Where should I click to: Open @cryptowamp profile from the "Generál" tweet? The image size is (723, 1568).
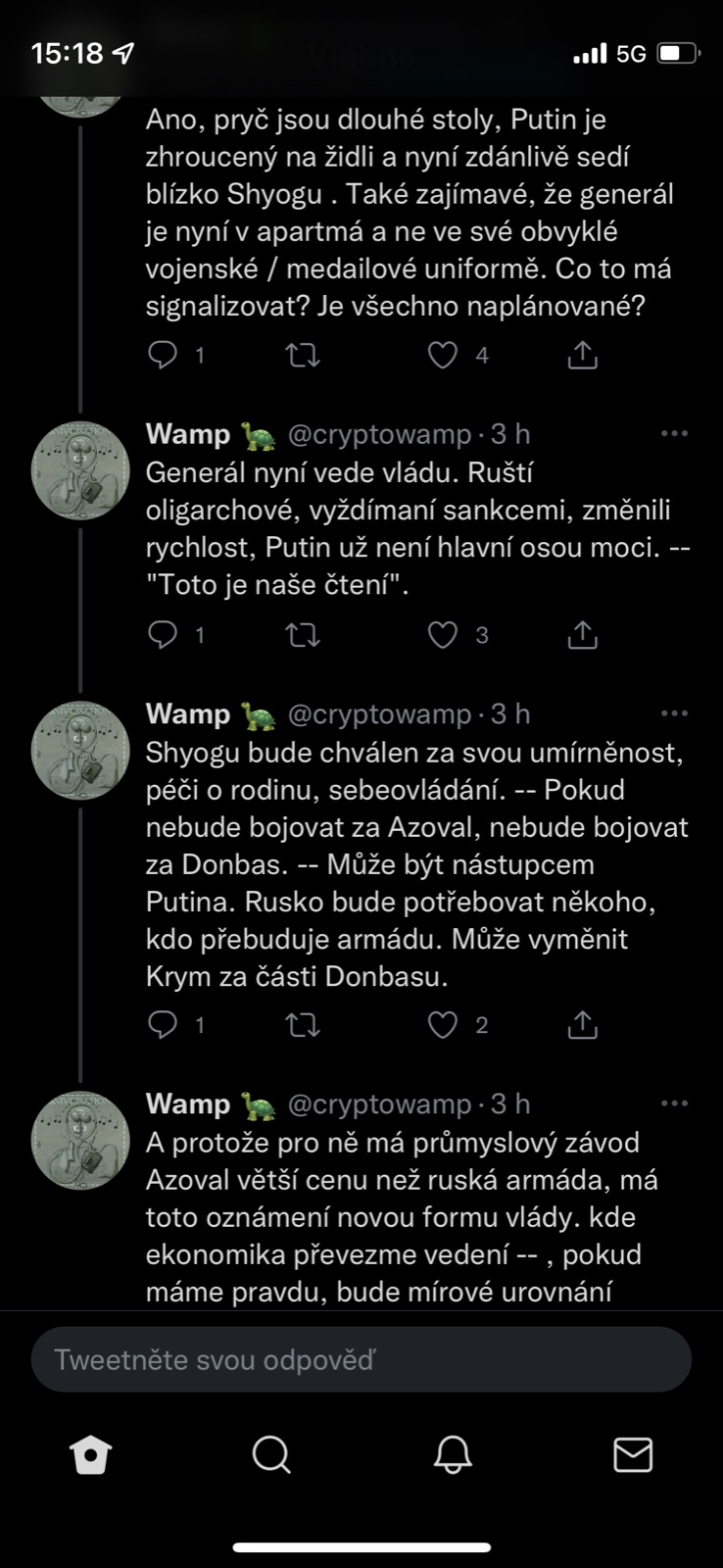point(81,472)
